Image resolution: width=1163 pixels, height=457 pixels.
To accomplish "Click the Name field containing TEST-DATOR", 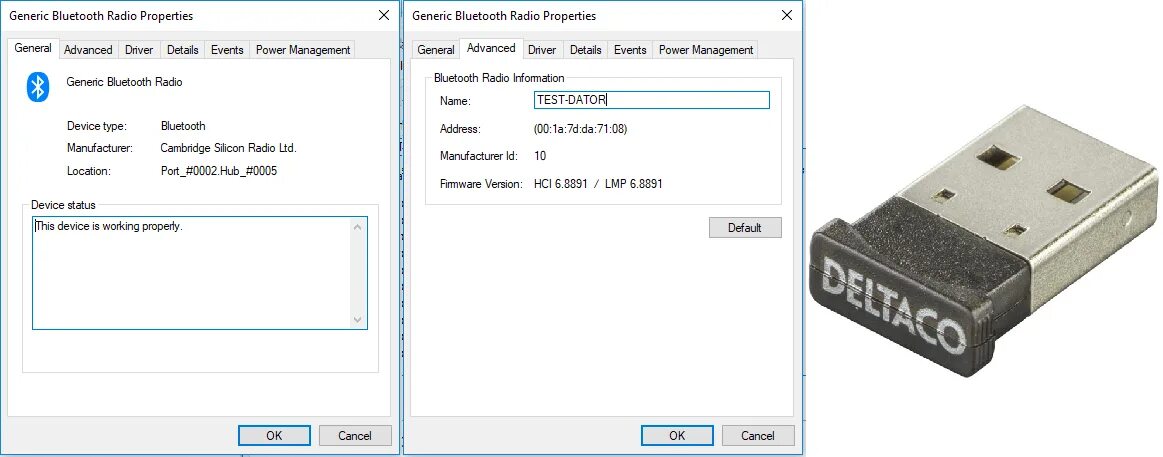I will point(651,100).
